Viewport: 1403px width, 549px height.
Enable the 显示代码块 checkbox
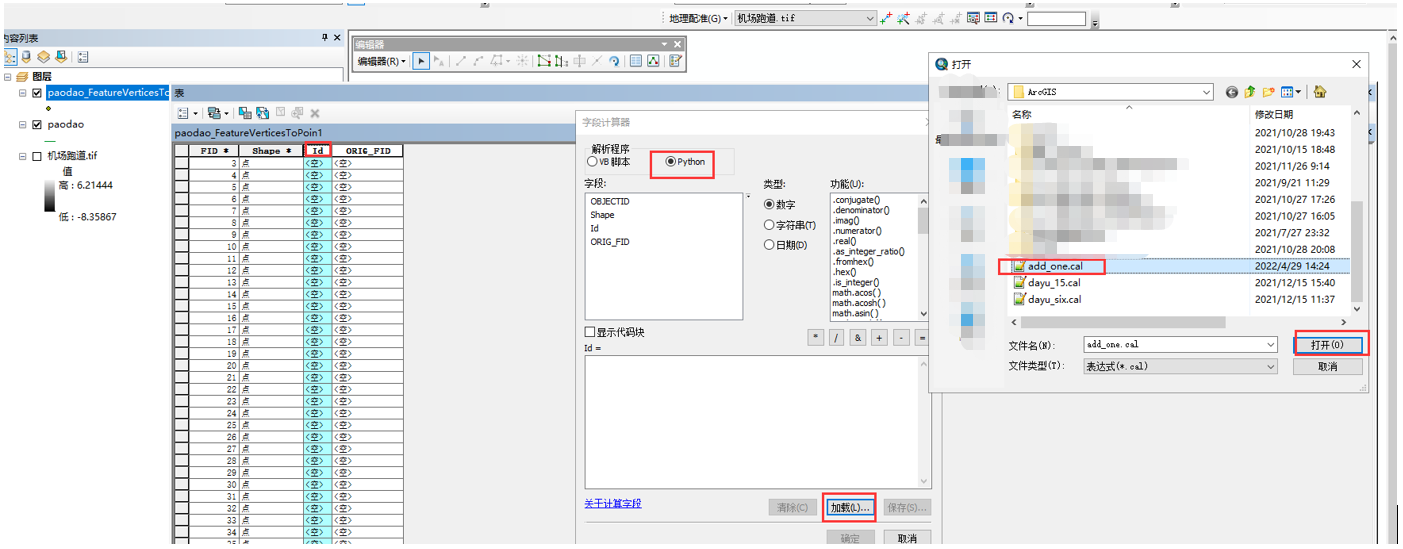590,332
